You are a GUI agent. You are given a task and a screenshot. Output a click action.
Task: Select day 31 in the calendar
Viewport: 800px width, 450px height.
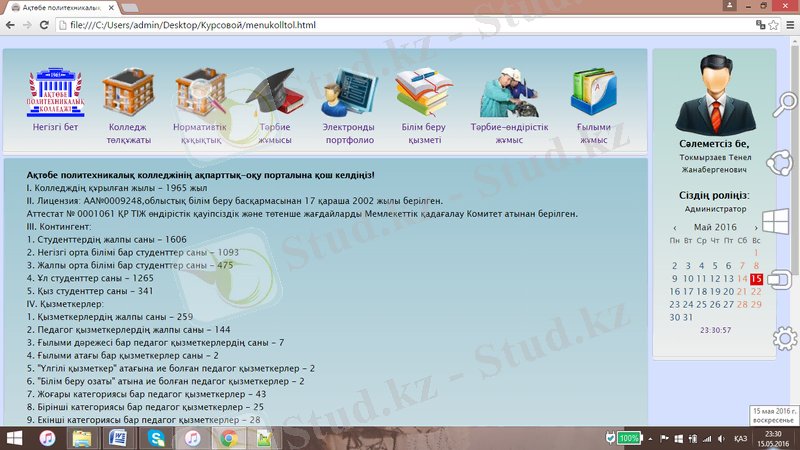coord(688,317)
